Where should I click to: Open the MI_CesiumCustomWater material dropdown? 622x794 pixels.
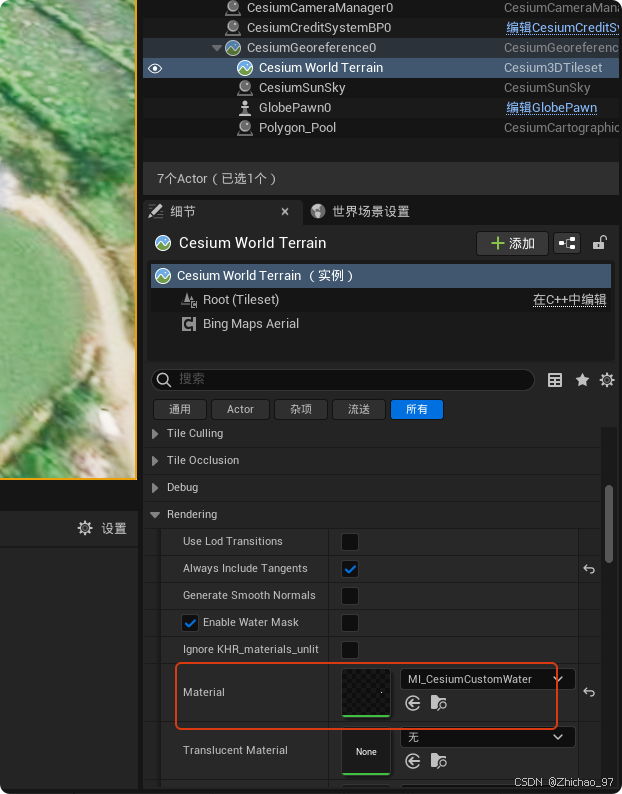tap(487, 680)
